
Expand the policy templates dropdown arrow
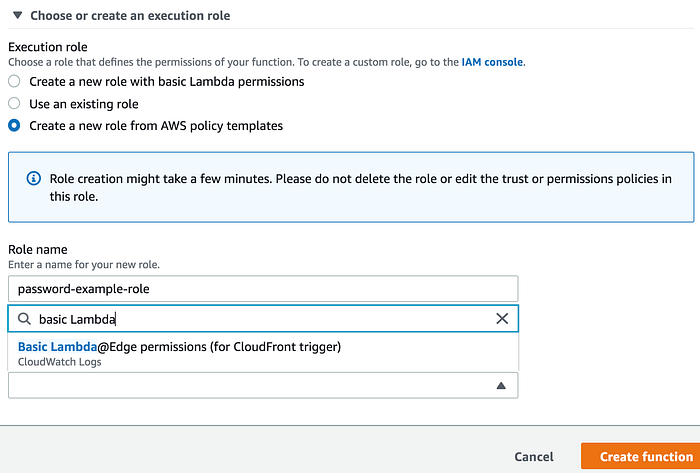tap(501, 385)
